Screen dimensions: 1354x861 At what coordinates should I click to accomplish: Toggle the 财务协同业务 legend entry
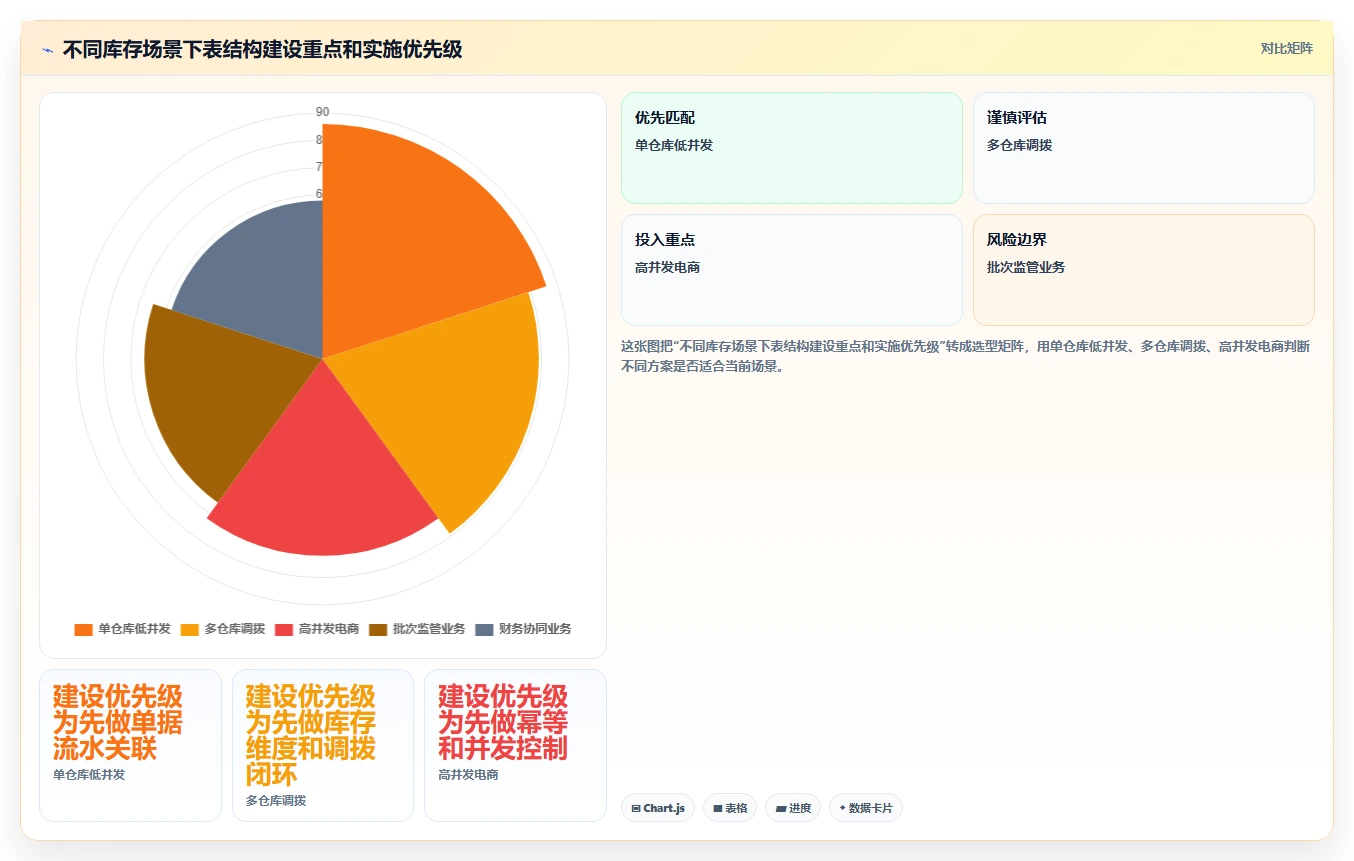click(523, 629)
